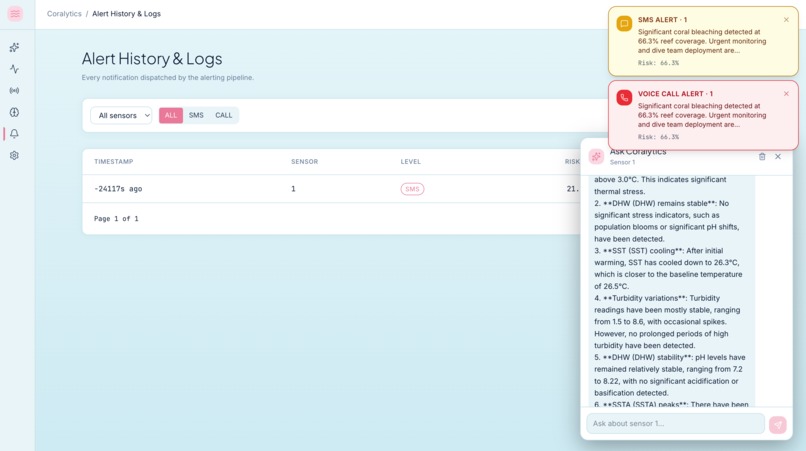Select the ALL filter tab
Screen dimensions: 806x451
pos(171,115)
